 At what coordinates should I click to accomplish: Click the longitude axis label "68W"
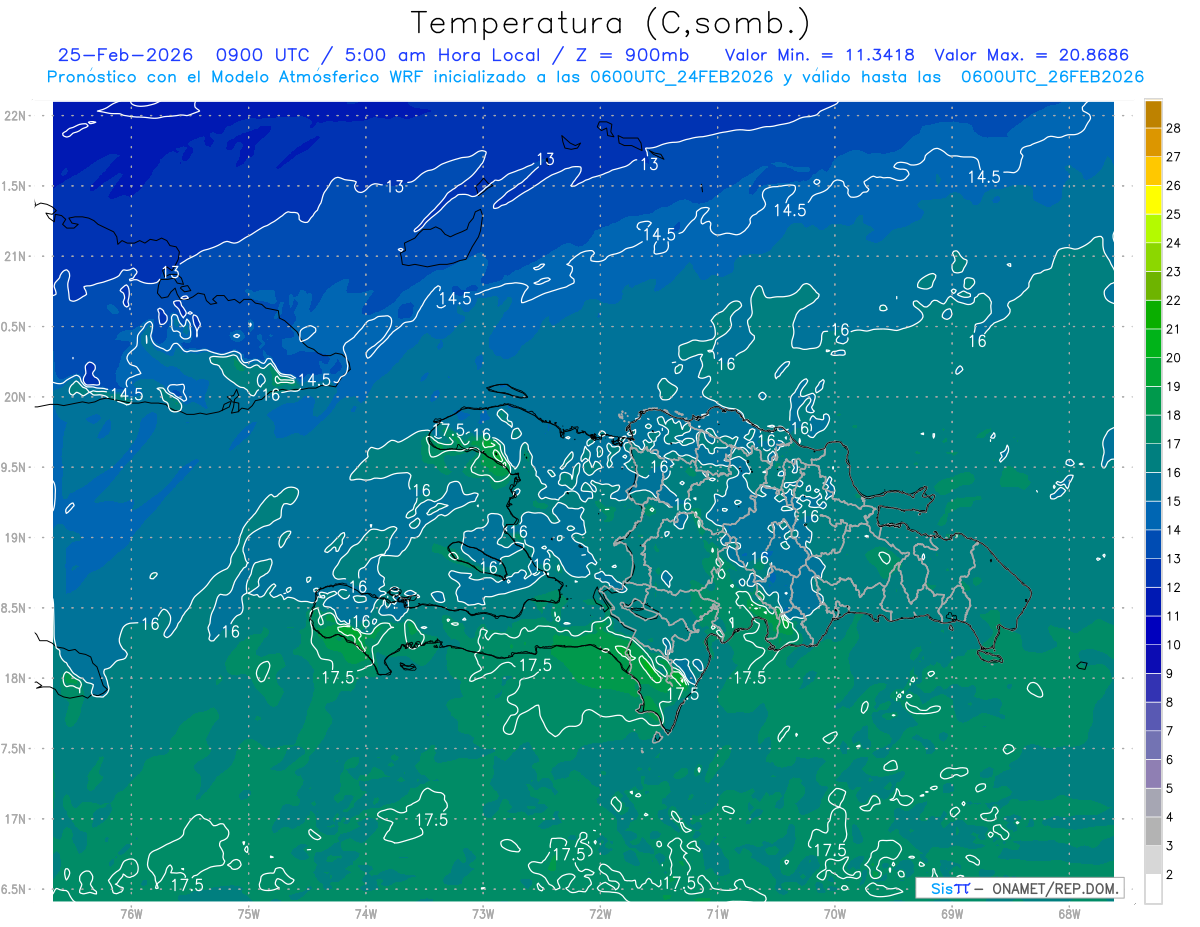tap(1069, 913)
